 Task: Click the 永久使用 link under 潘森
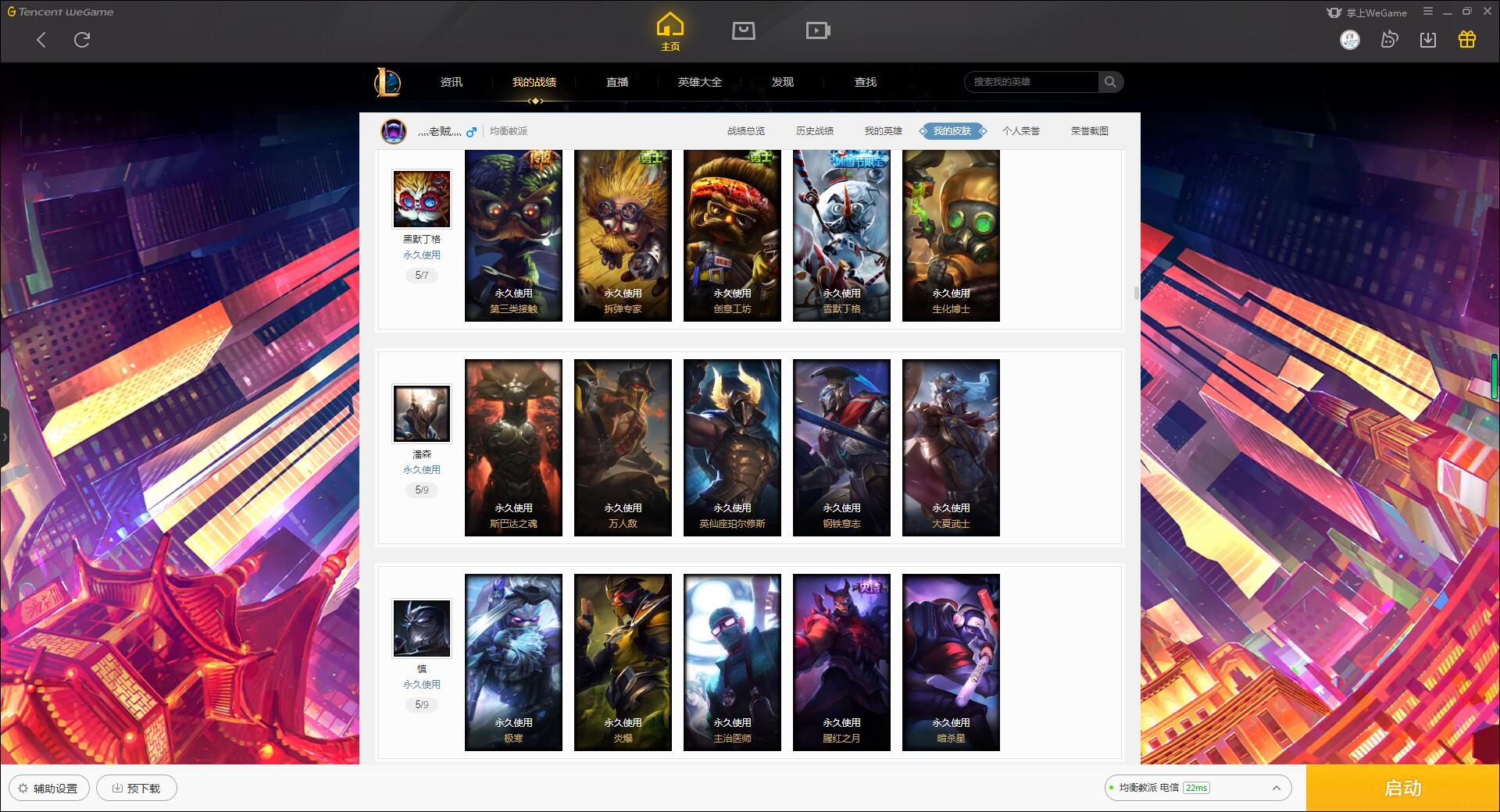pyautogui.click(x=422, y=470)
